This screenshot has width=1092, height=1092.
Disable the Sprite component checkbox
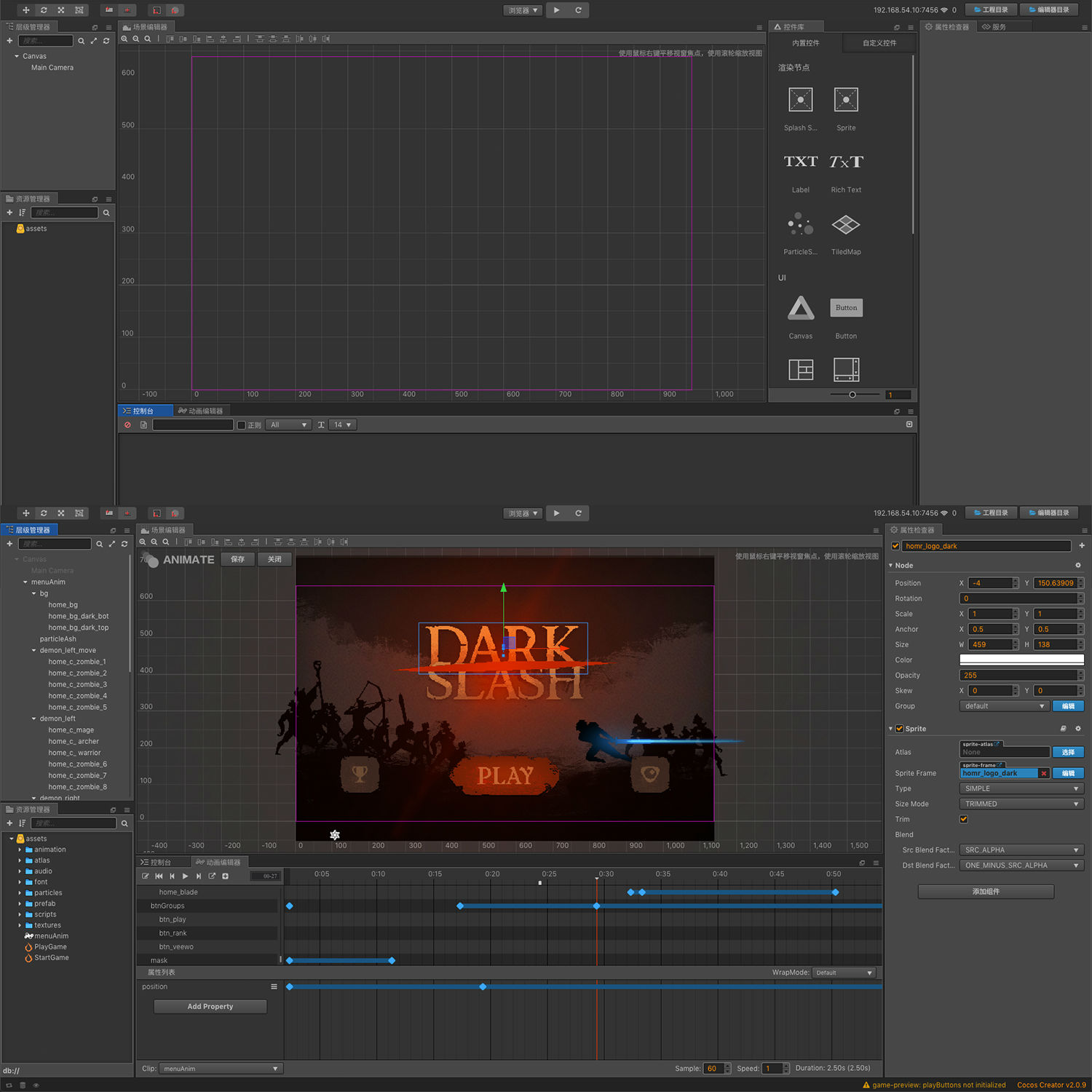(x=900, y=729)
